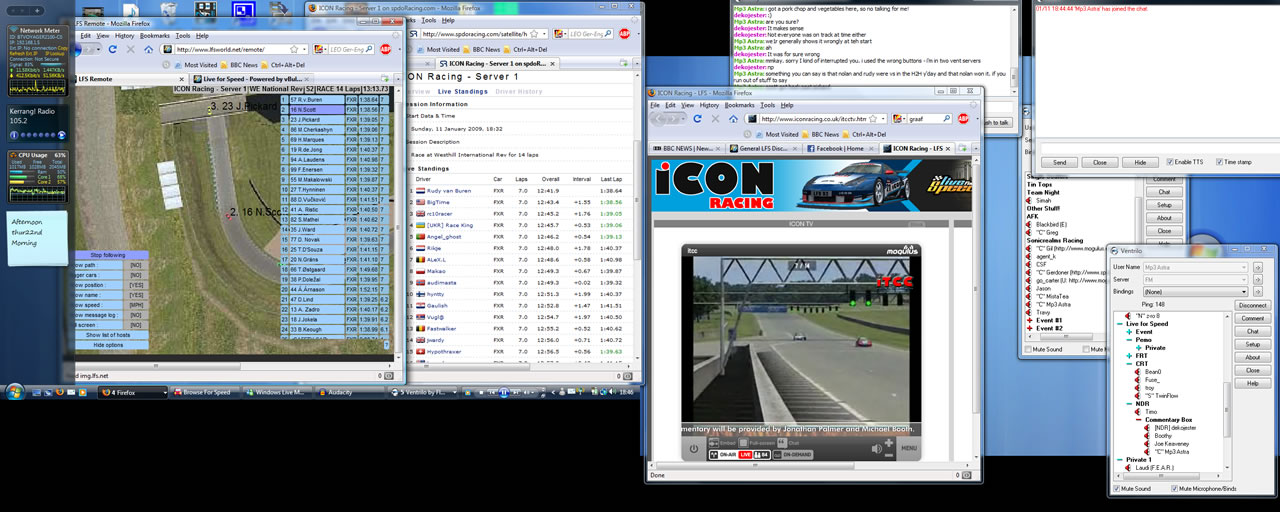The height and width of the screenshot is (512, 1280).
Task: Collapse Commentary Box channel in Ventrilo
Action: pyautogui.click(x=1139, y=419)
